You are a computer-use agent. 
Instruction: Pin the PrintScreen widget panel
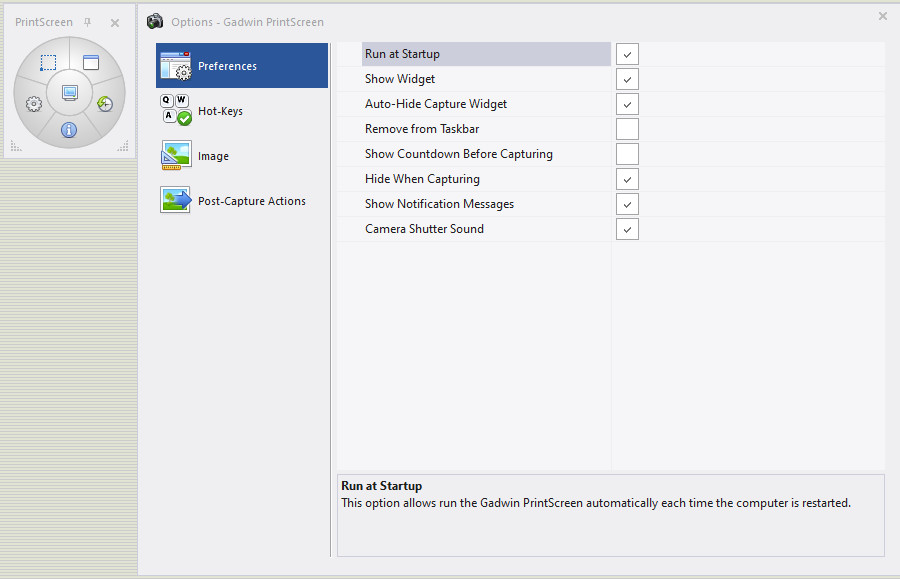click(87, 22)
